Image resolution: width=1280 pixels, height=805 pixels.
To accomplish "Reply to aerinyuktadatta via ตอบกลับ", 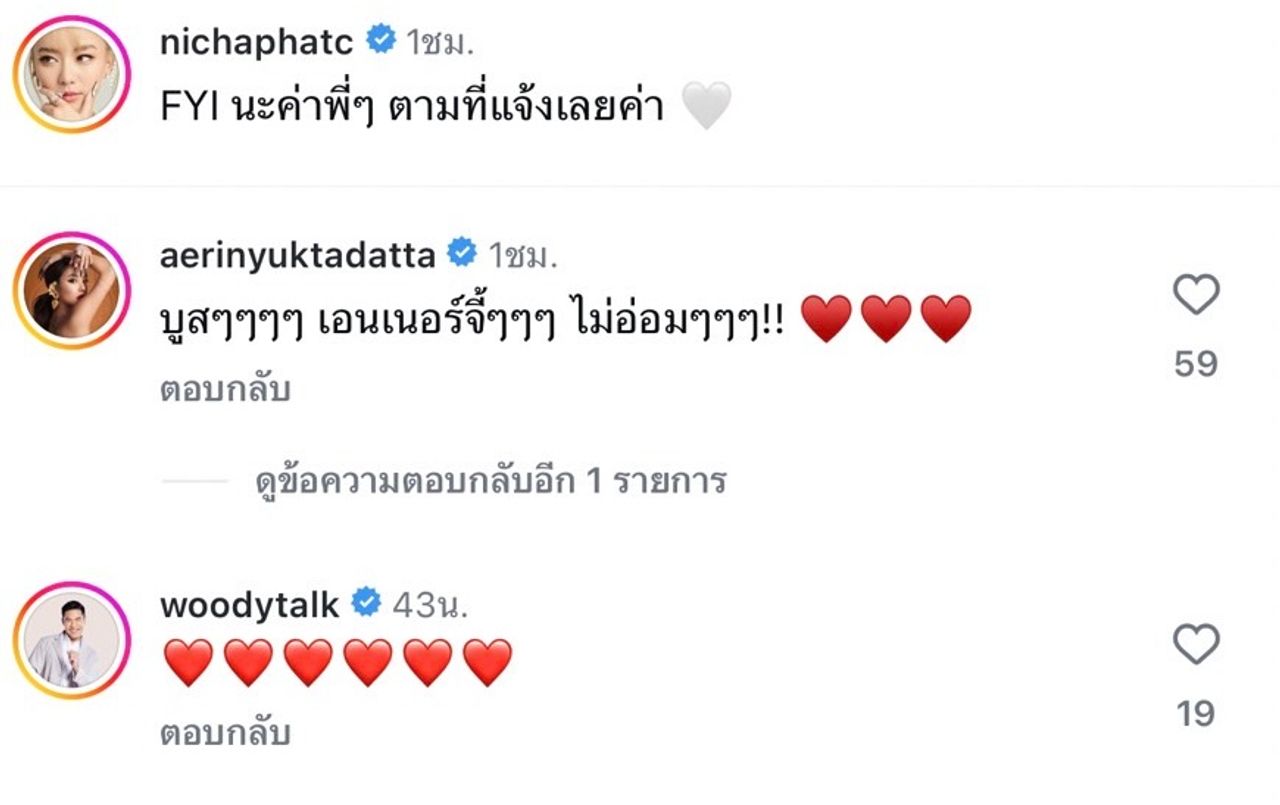I will pyautogui.click(x=225, y=390).
